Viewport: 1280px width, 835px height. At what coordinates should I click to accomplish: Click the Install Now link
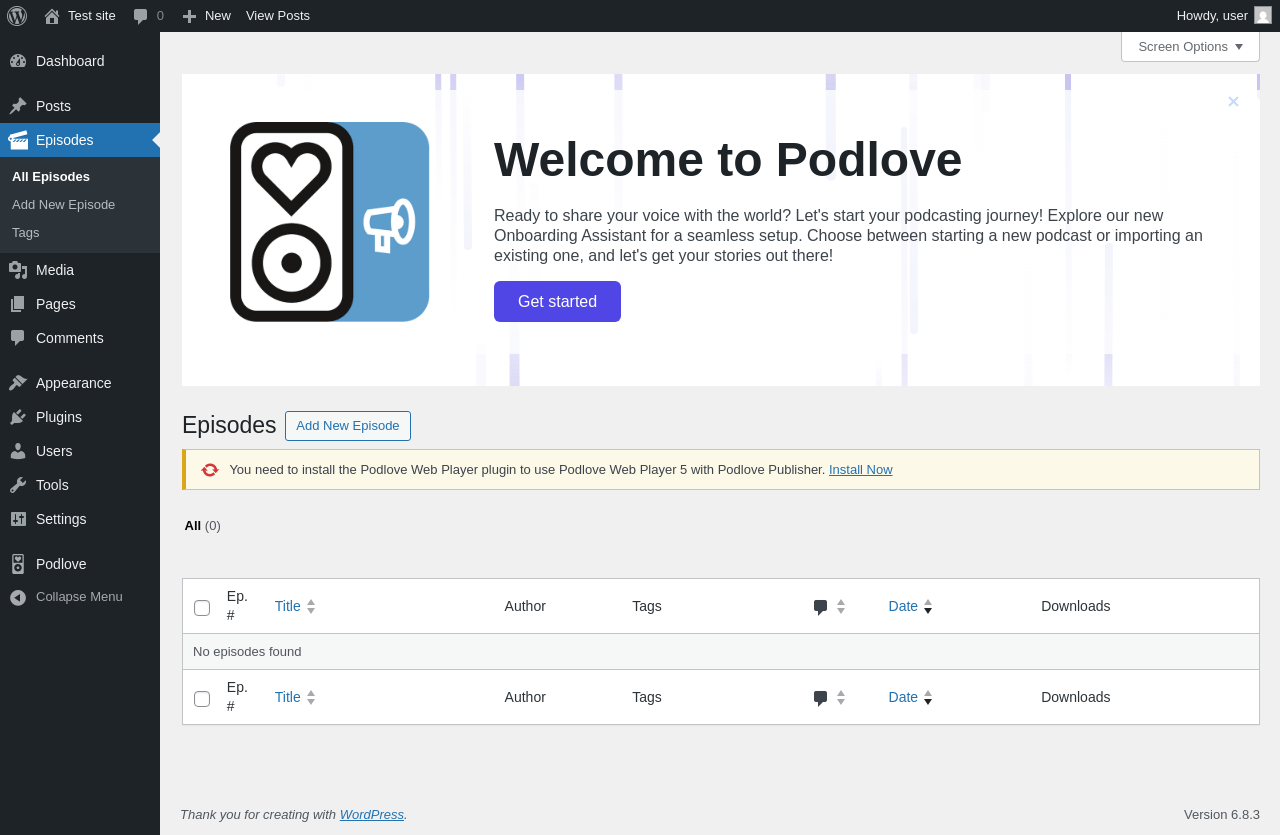tap(861, 470)
